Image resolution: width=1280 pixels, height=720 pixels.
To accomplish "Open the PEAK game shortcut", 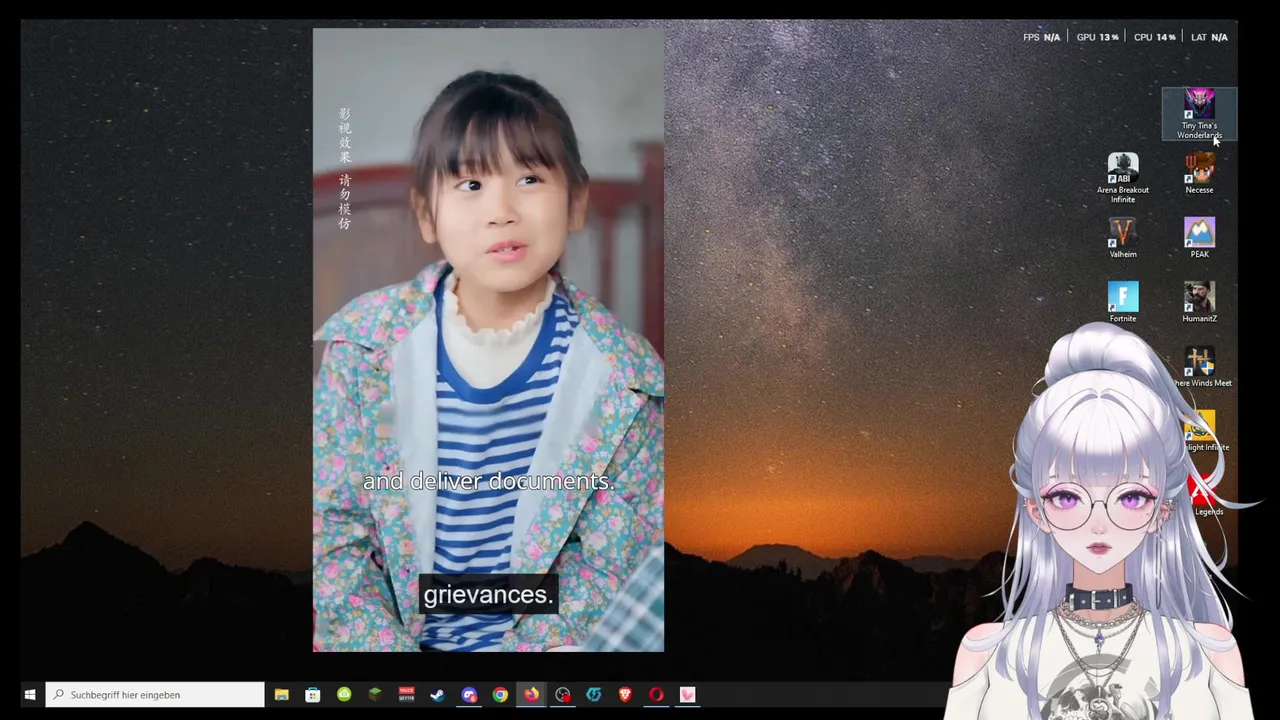I will coord(1199,238).
